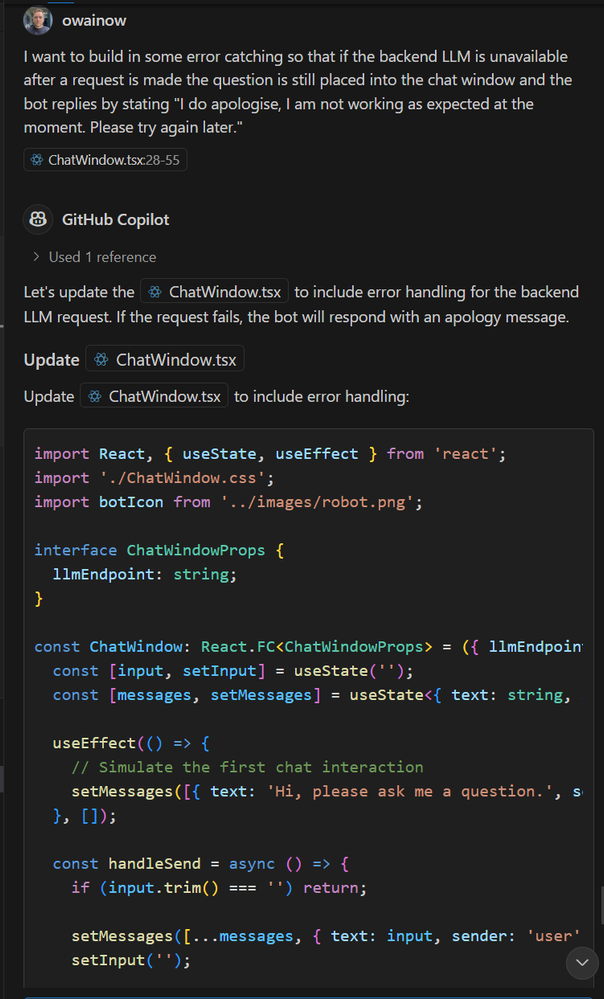Click the const [input, setInput] code line
604x999 pixels.
[x=233, y=671]
